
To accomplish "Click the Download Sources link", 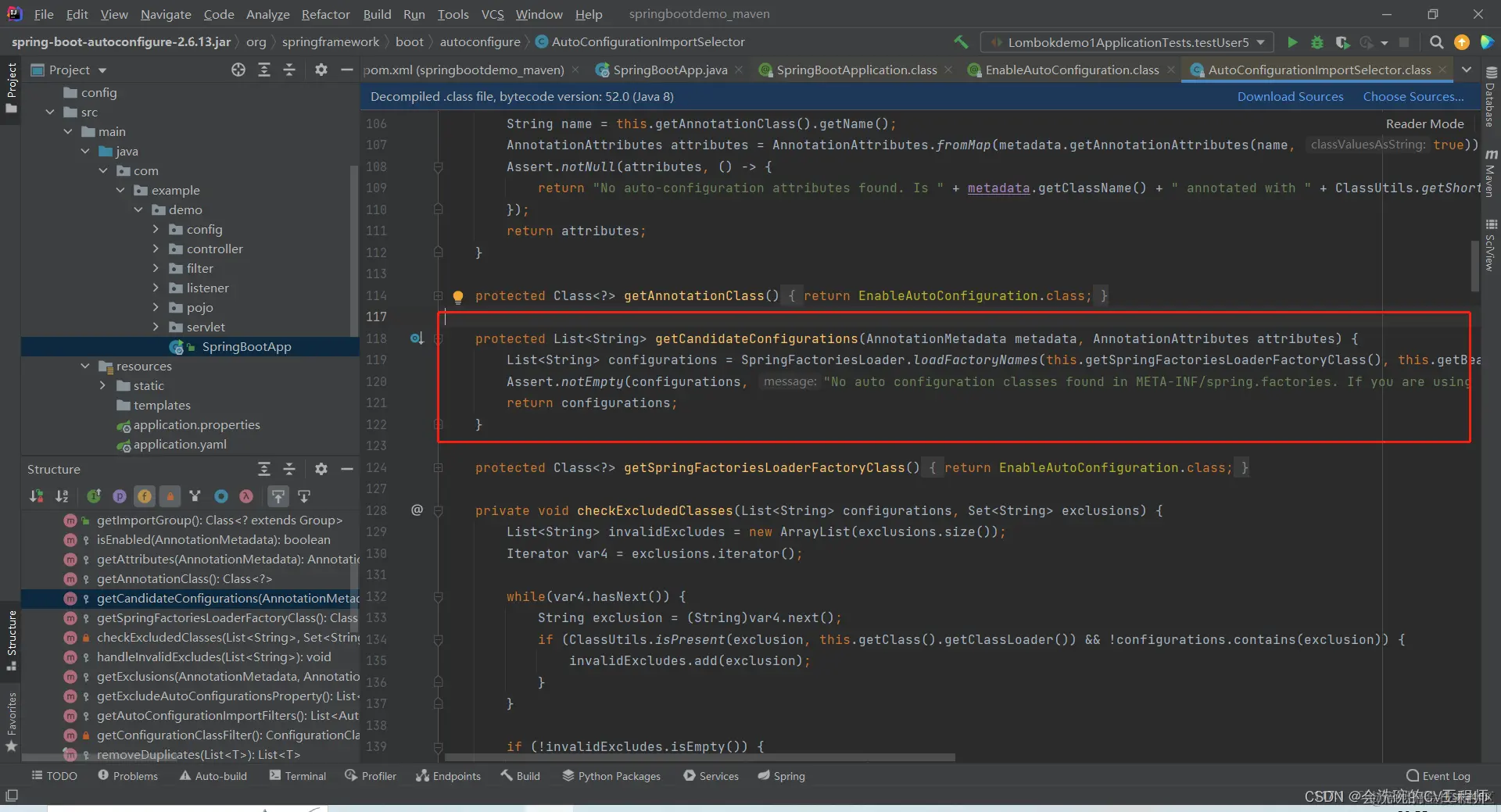I will coord(1290,97).
